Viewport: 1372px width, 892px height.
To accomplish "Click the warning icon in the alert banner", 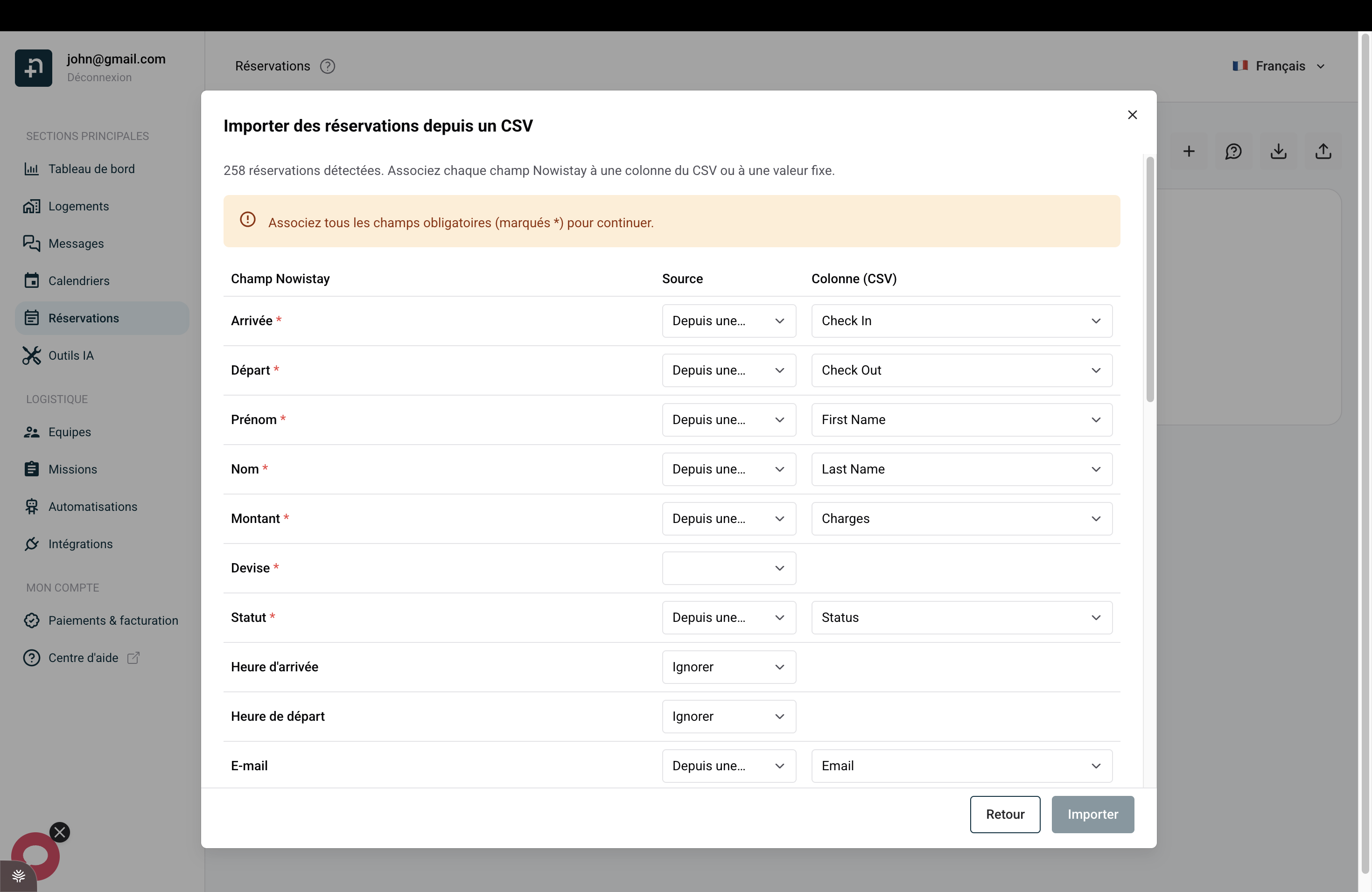I will tap(248, 220).
